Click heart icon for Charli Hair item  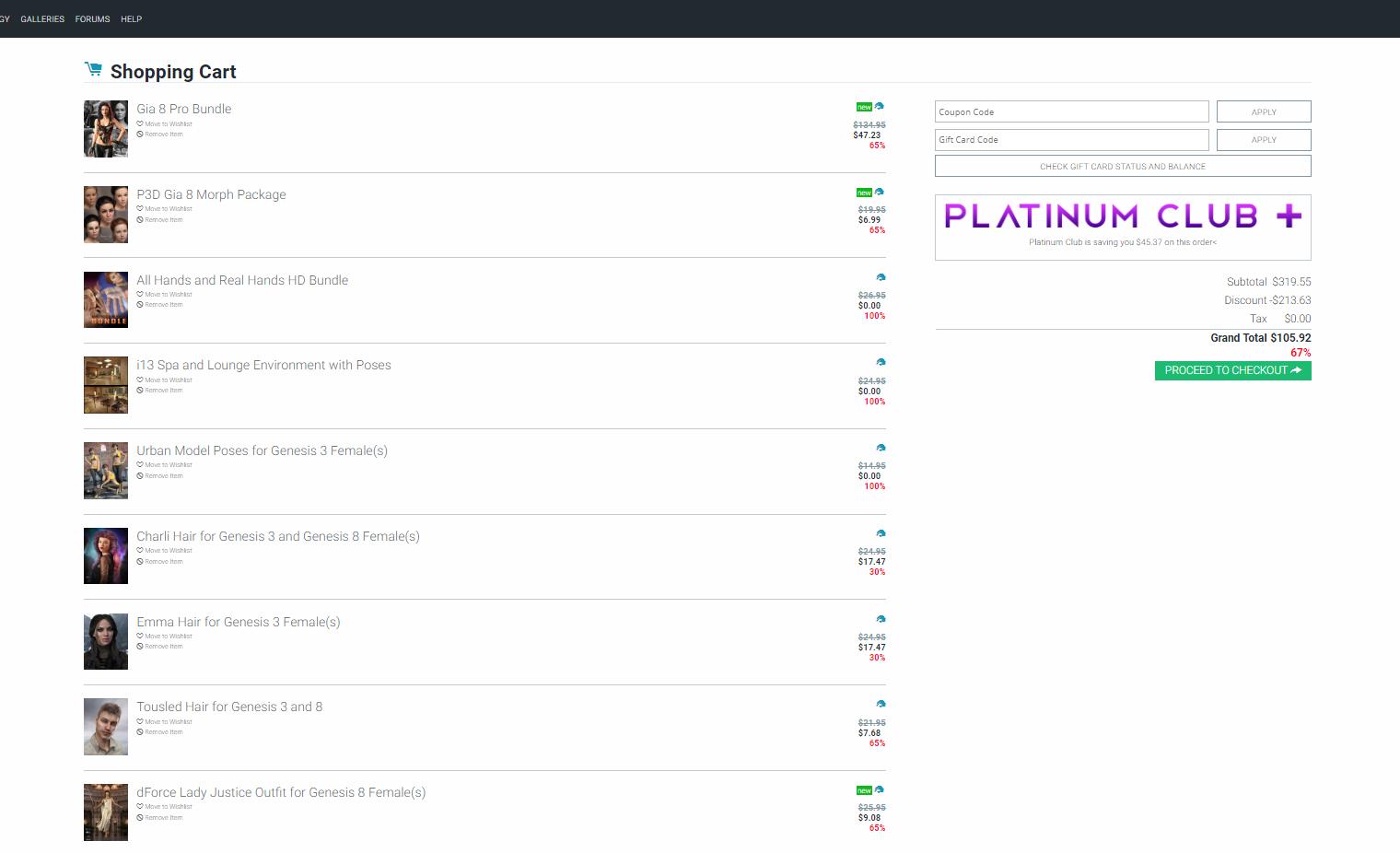click(x=140, y=551)
